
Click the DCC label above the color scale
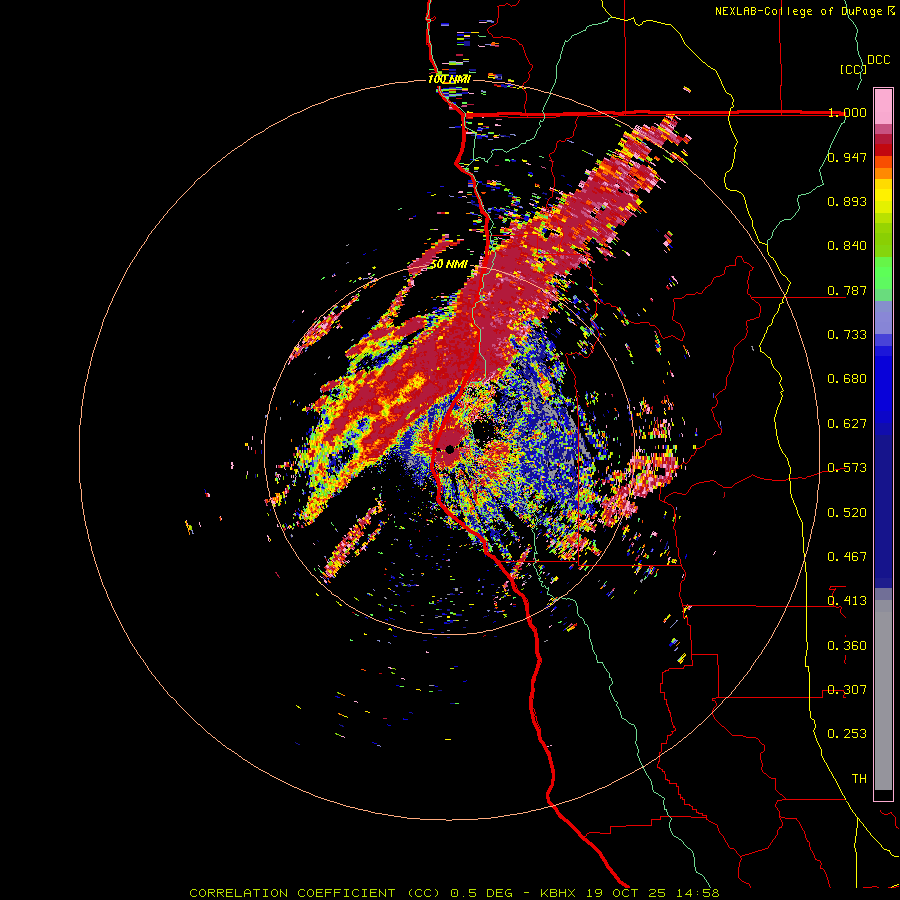878,60
